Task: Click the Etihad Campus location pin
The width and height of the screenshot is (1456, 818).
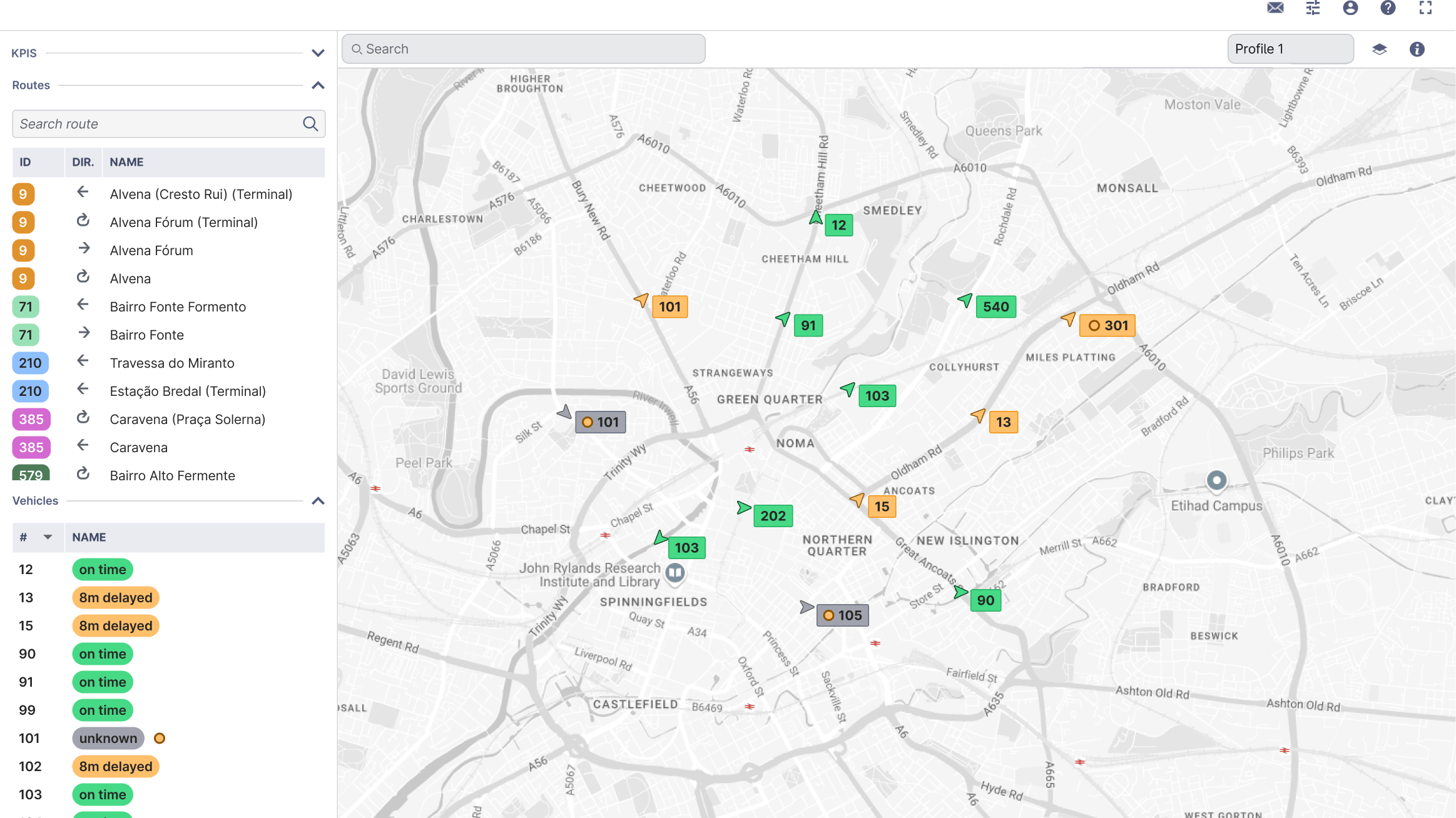Action: pyautogui.click(x=1216, y=480)
